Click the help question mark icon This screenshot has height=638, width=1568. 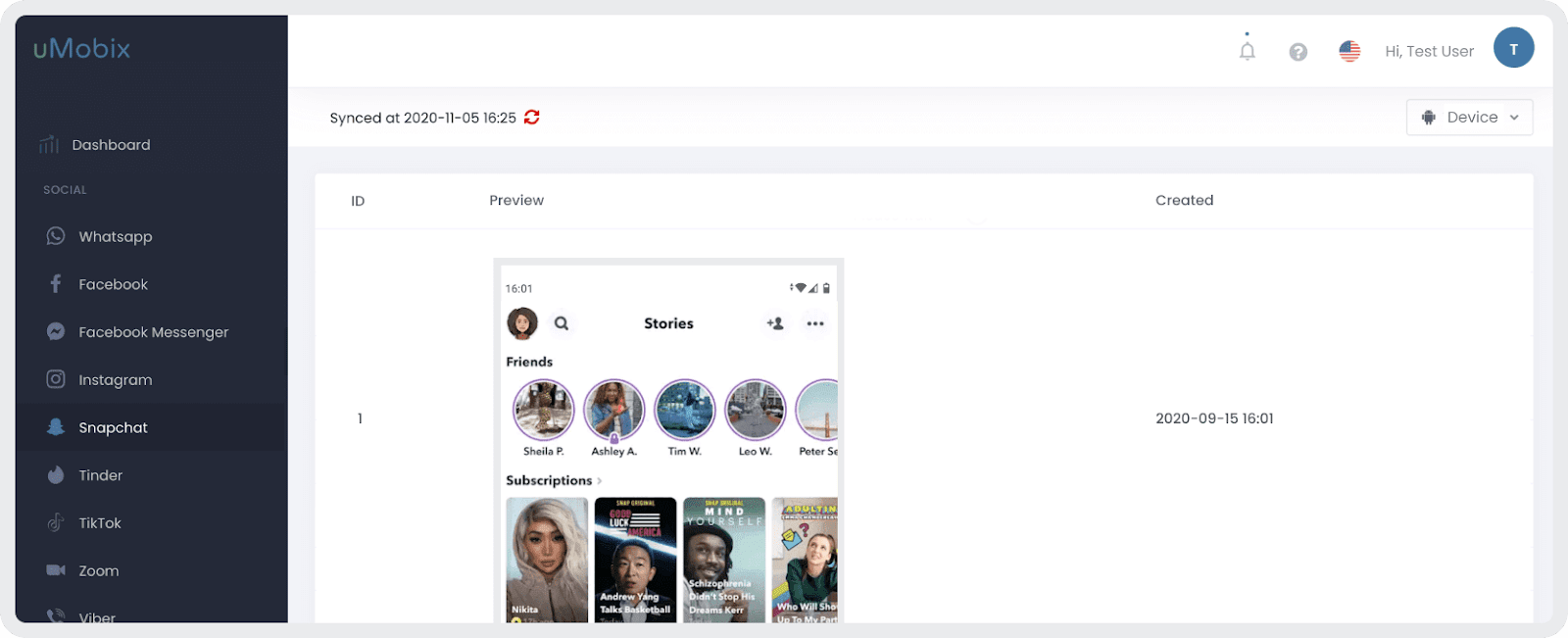pyautogui.click(x=1298, y=52)
